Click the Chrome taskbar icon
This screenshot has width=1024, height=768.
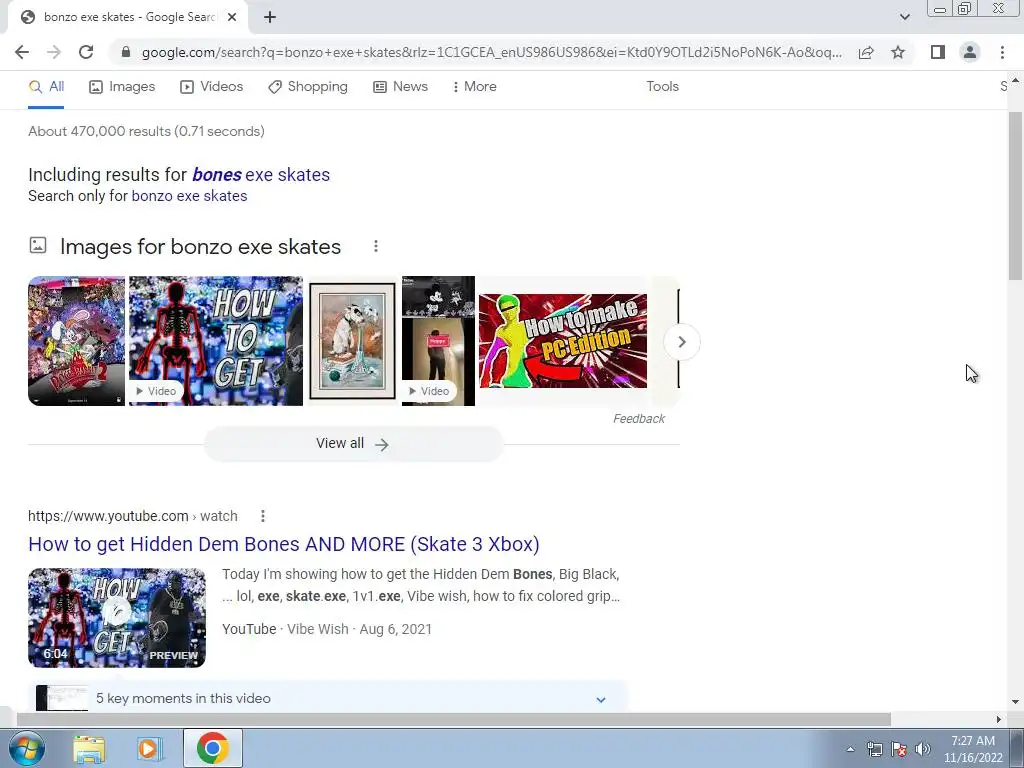point(212,748)
